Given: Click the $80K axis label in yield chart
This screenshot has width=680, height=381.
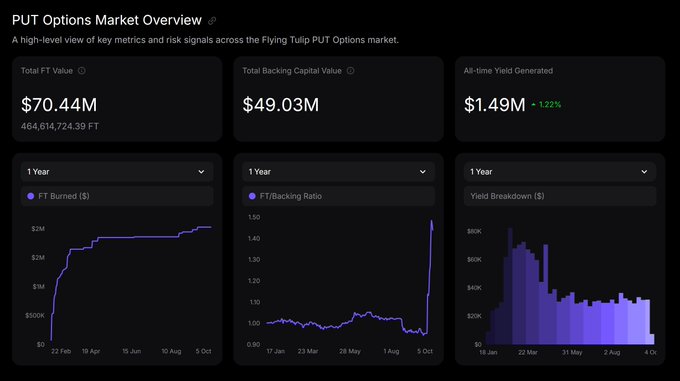Looking at the screenshot, I should (474, 231).
